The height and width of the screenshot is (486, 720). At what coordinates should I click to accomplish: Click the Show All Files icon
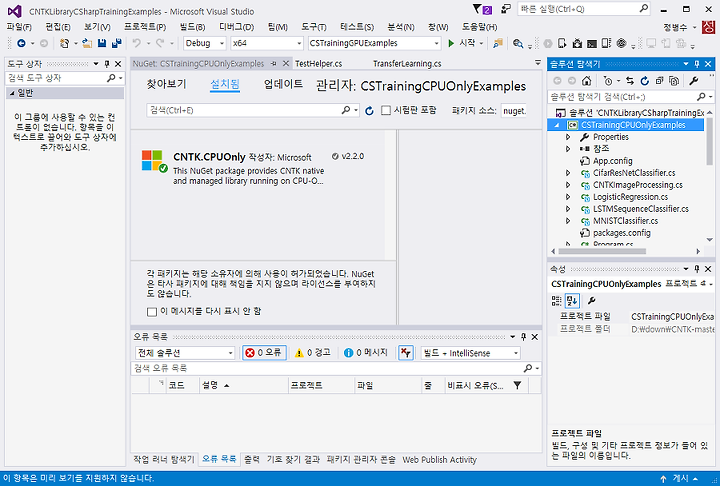pos(674,81)
